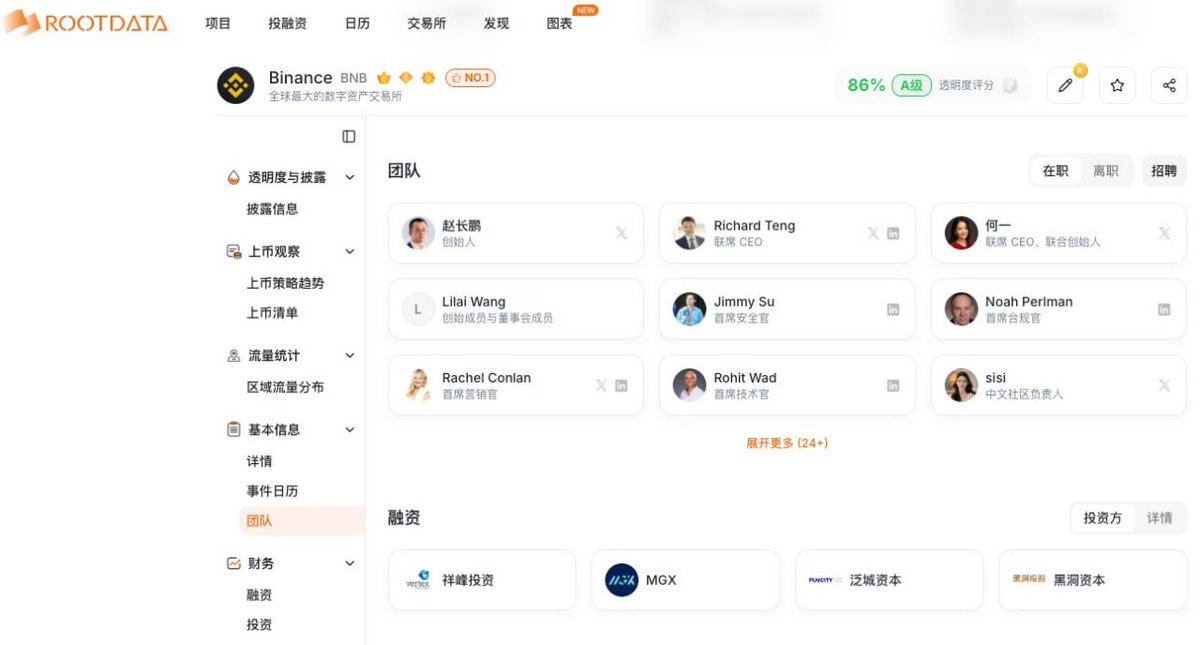Viewport: 1200px width, 645px height.
Task: Collapse the 基本信息 section chevron
Action: point(350,429)
